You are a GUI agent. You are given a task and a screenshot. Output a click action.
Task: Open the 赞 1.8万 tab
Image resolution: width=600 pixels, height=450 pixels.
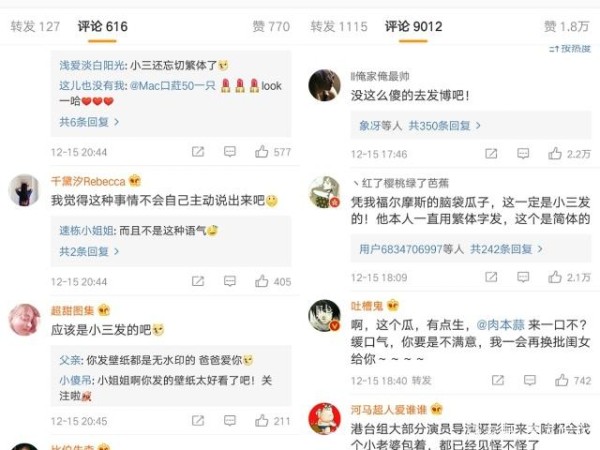point(566,26)
